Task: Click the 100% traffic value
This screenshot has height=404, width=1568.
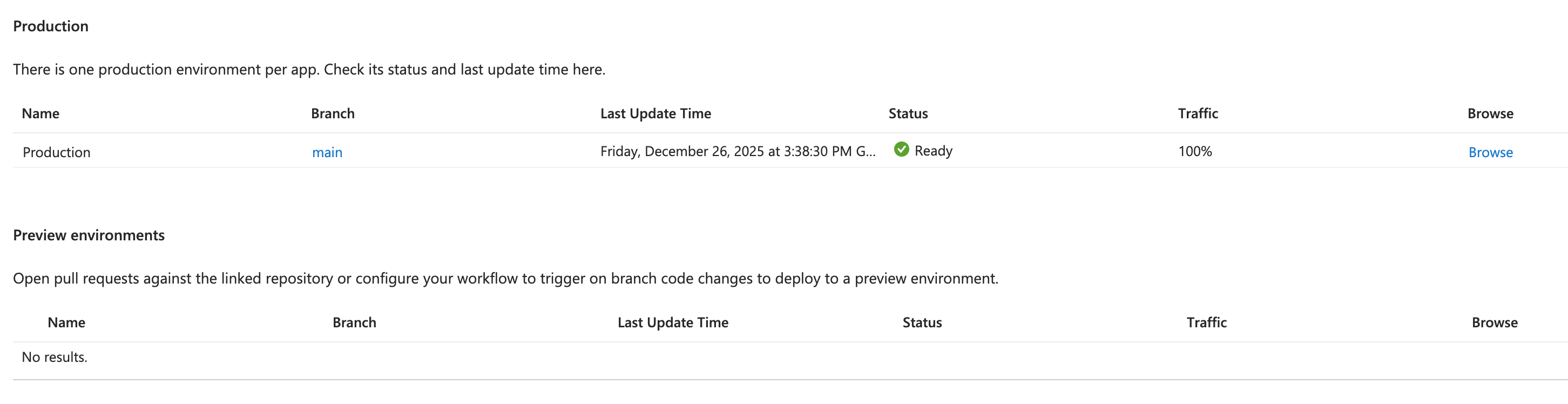Action: point(1195,151)
